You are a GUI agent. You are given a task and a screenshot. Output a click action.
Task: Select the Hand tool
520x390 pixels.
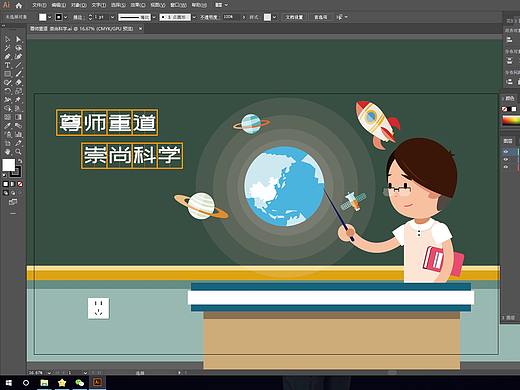click(x=7, y=152)
